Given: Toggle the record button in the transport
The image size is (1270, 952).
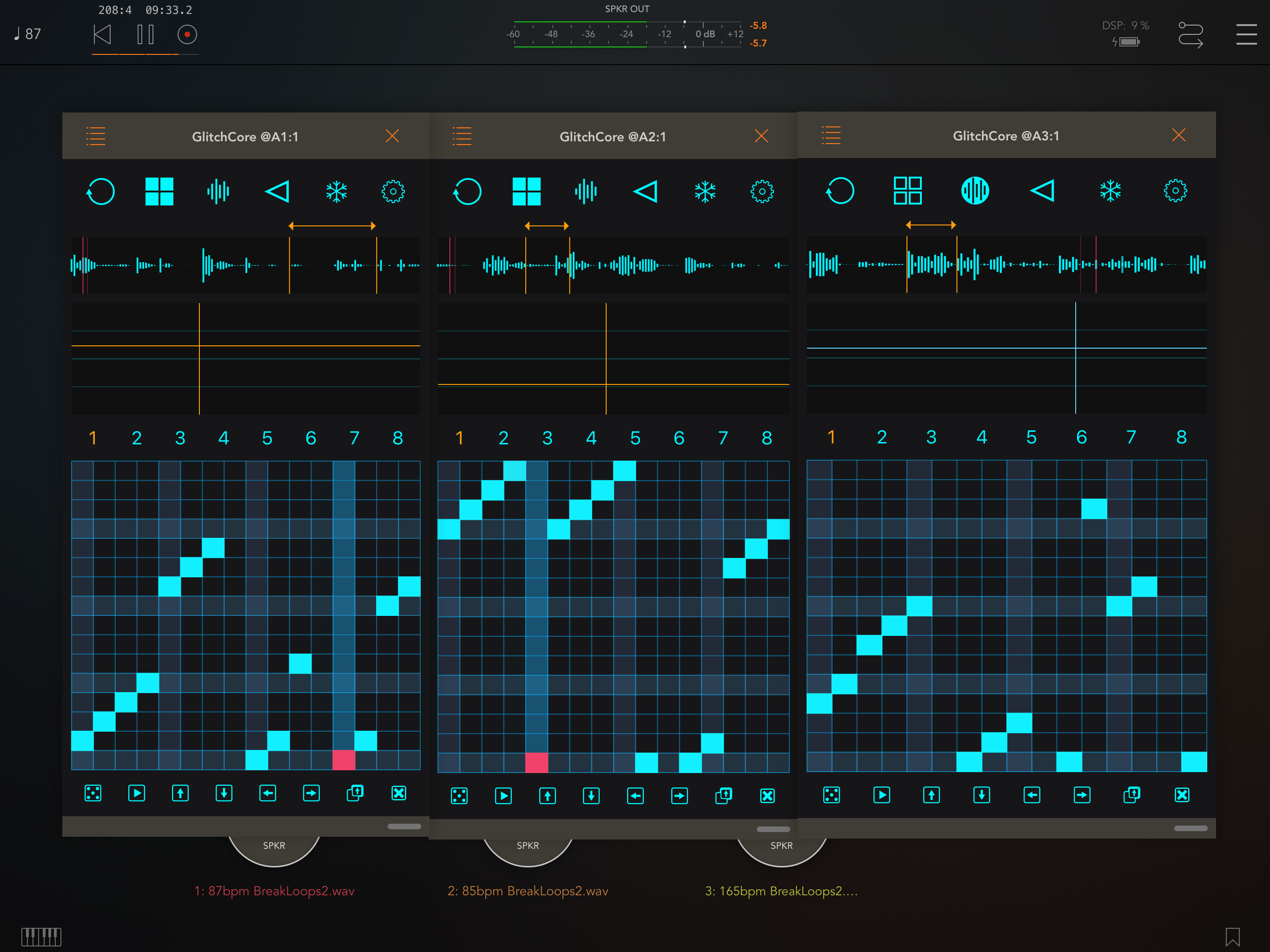Looking at the screenshot, I should click(187, 34).
